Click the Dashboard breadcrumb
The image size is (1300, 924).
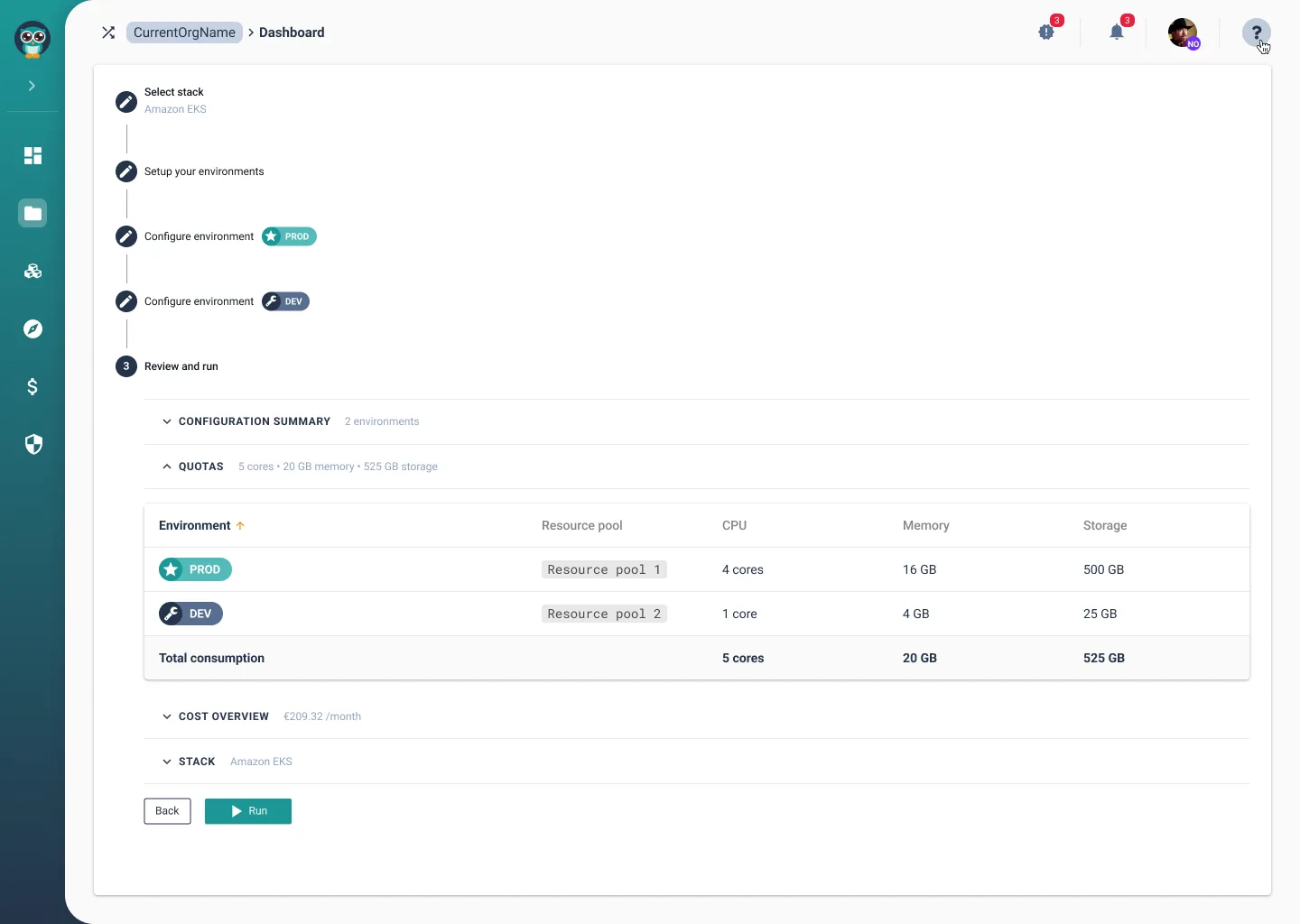pyautogui.click(x=292, y=32)
